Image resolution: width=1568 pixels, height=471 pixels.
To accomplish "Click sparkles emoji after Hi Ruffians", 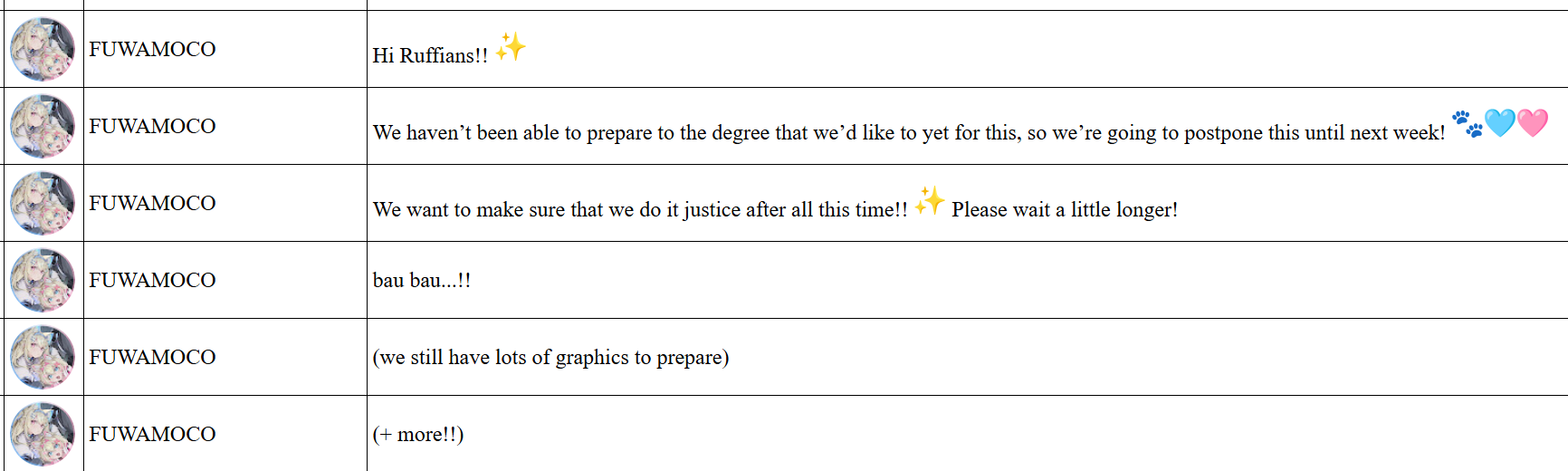I will (x=511, y=46).
